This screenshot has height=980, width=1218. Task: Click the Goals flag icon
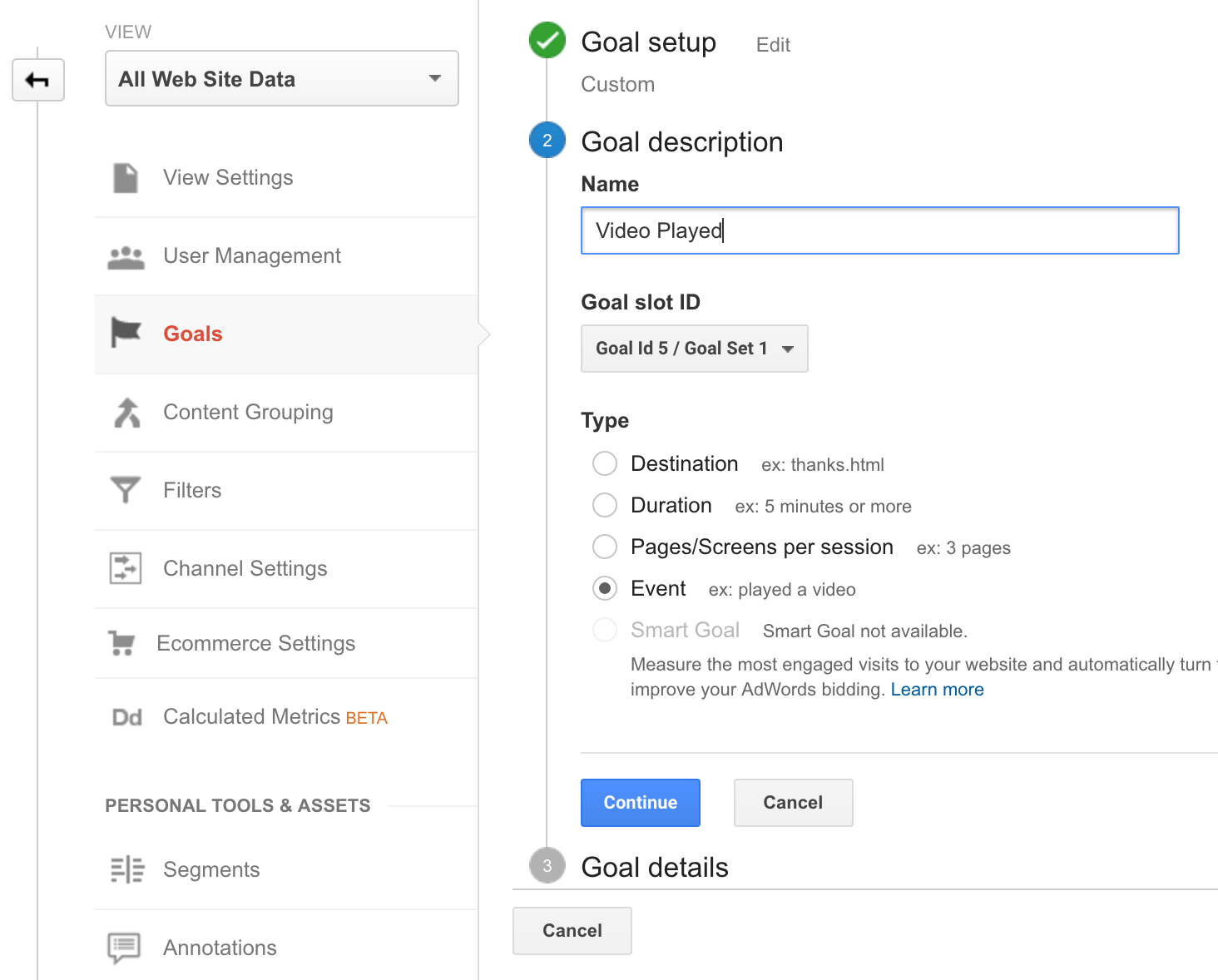[x=126, y=334]
